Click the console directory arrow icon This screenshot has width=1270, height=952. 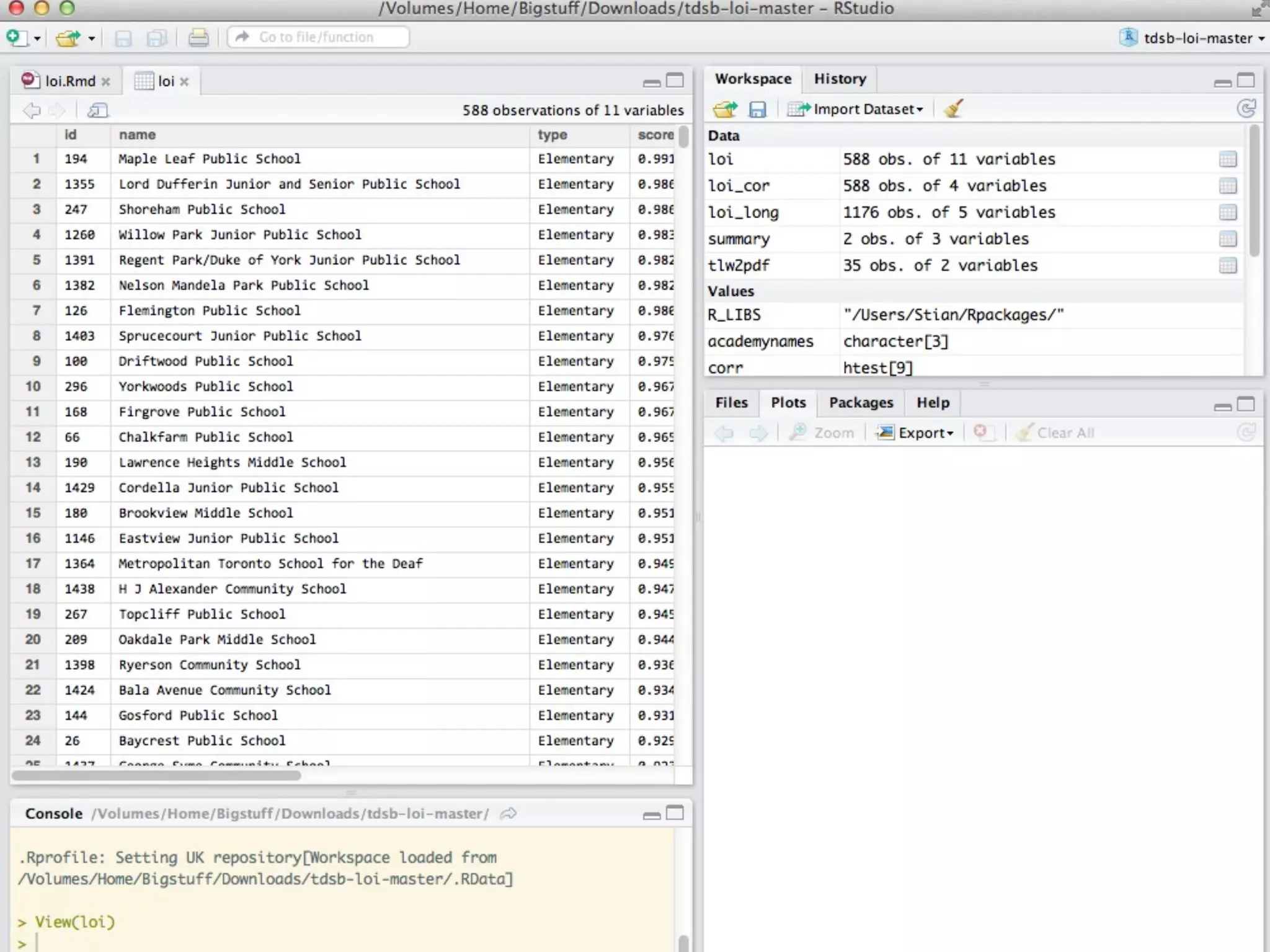point(508,814)
